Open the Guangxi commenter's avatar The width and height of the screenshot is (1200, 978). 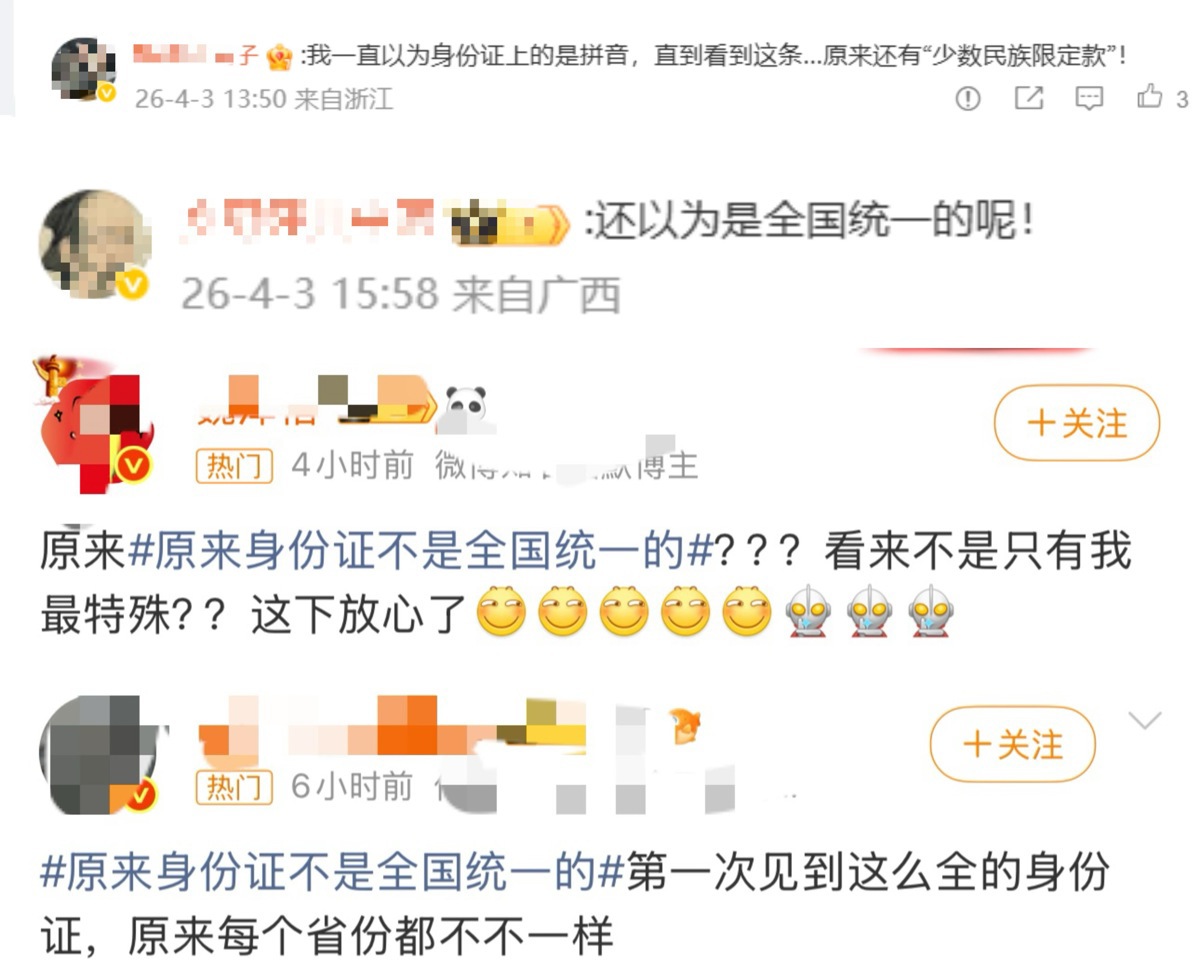pos(93,244)
